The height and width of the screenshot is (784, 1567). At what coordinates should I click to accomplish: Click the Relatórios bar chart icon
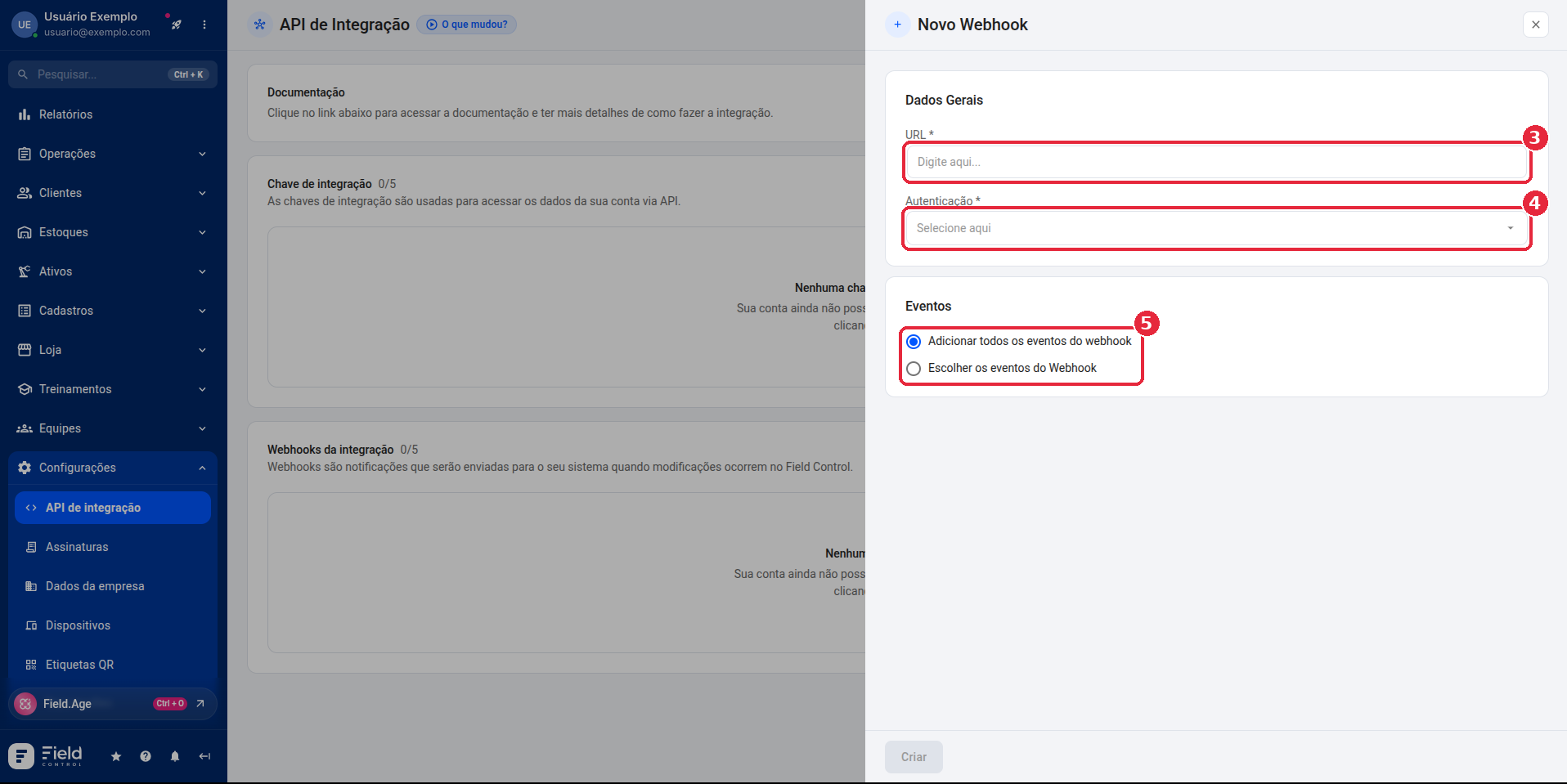(25, 114)
